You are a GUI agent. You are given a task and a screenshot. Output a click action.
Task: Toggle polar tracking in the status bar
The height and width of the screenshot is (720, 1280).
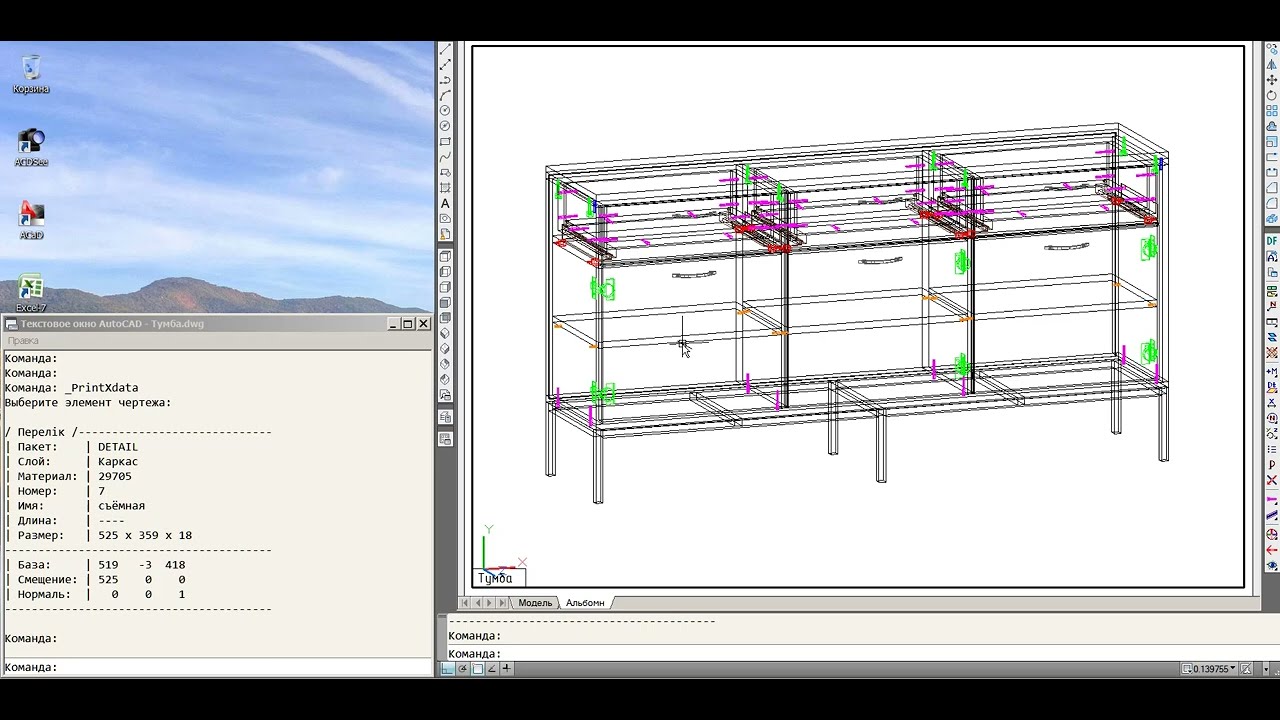tap(463, 669)
